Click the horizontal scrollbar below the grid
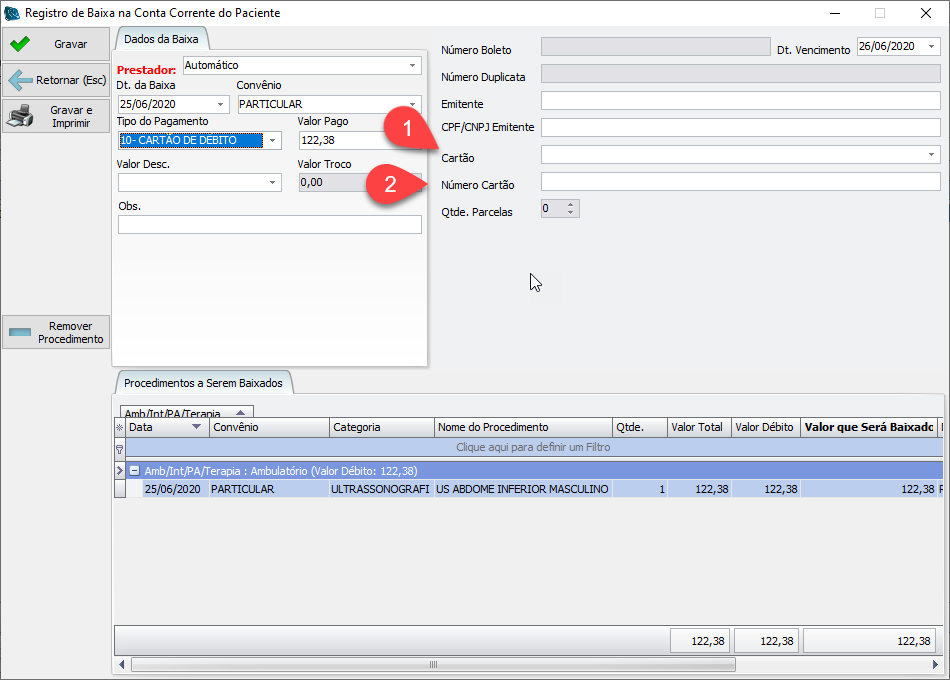 (x=432, y=664)
